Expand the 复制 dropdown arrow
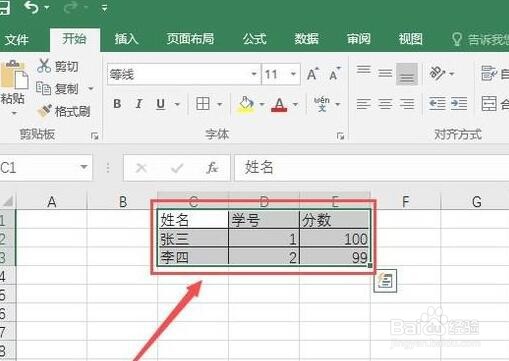Screen dimensions: 509x361 pyautogui.click(x=91, y=89)
